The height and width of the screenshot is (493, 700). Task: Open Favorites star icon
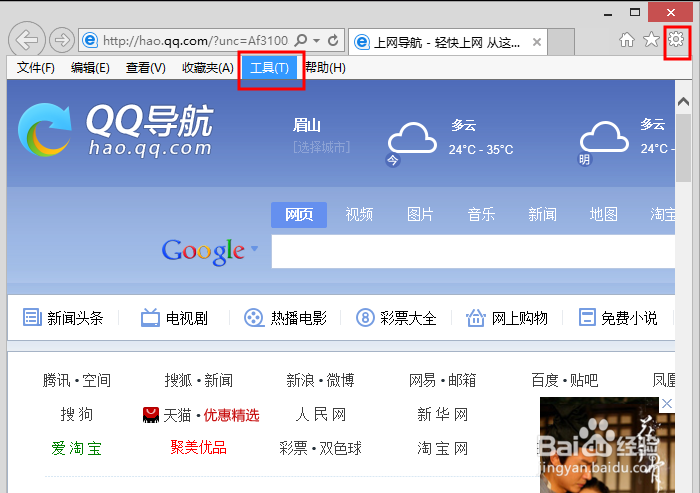[x=651, y=39]
